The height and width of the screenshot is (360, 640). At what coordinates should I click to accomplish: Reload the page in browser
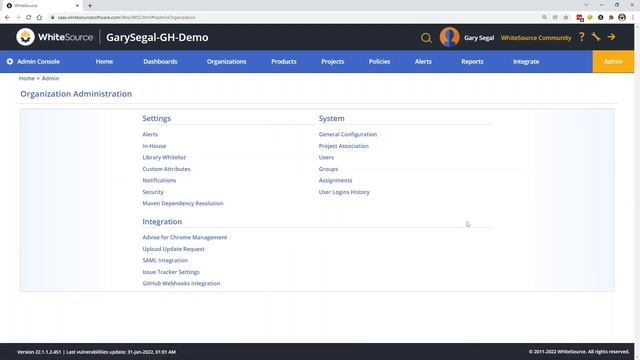tap(29, 18)
